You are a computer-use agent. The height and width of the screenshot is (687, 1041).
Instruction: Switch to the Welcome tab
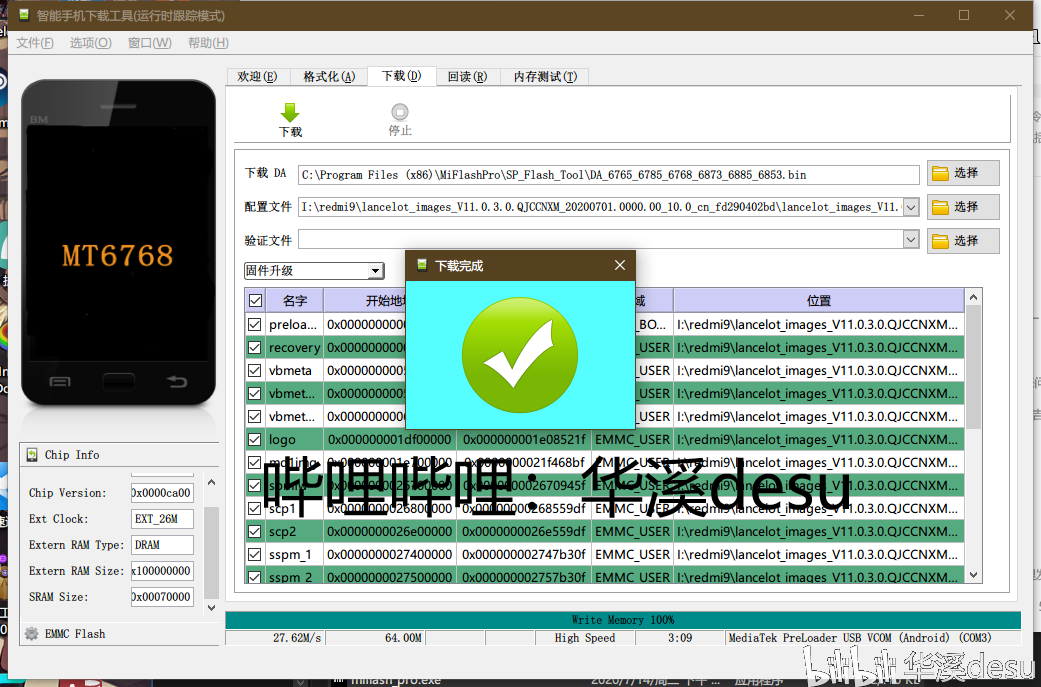258,77
